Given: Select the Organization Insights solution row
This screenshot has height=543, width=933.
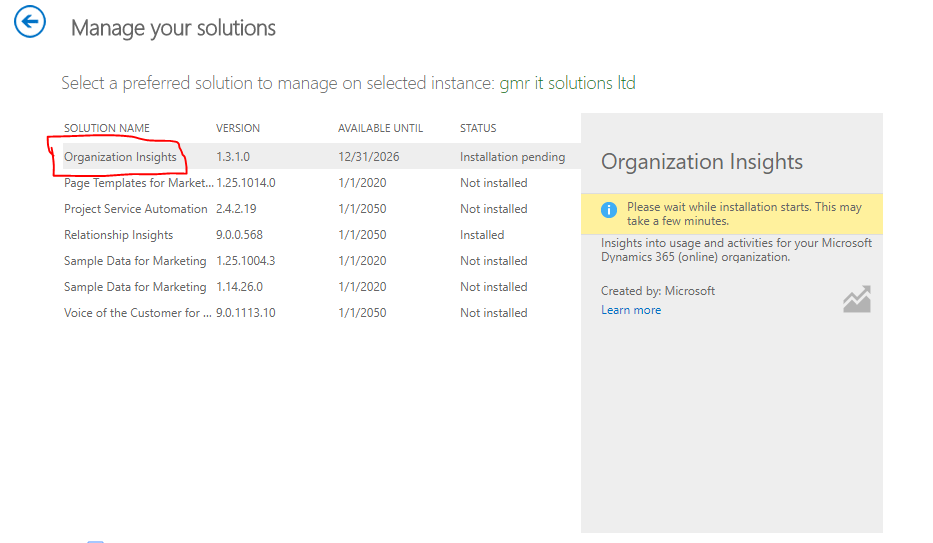Looking at the screenshot, I should [120, 157].
